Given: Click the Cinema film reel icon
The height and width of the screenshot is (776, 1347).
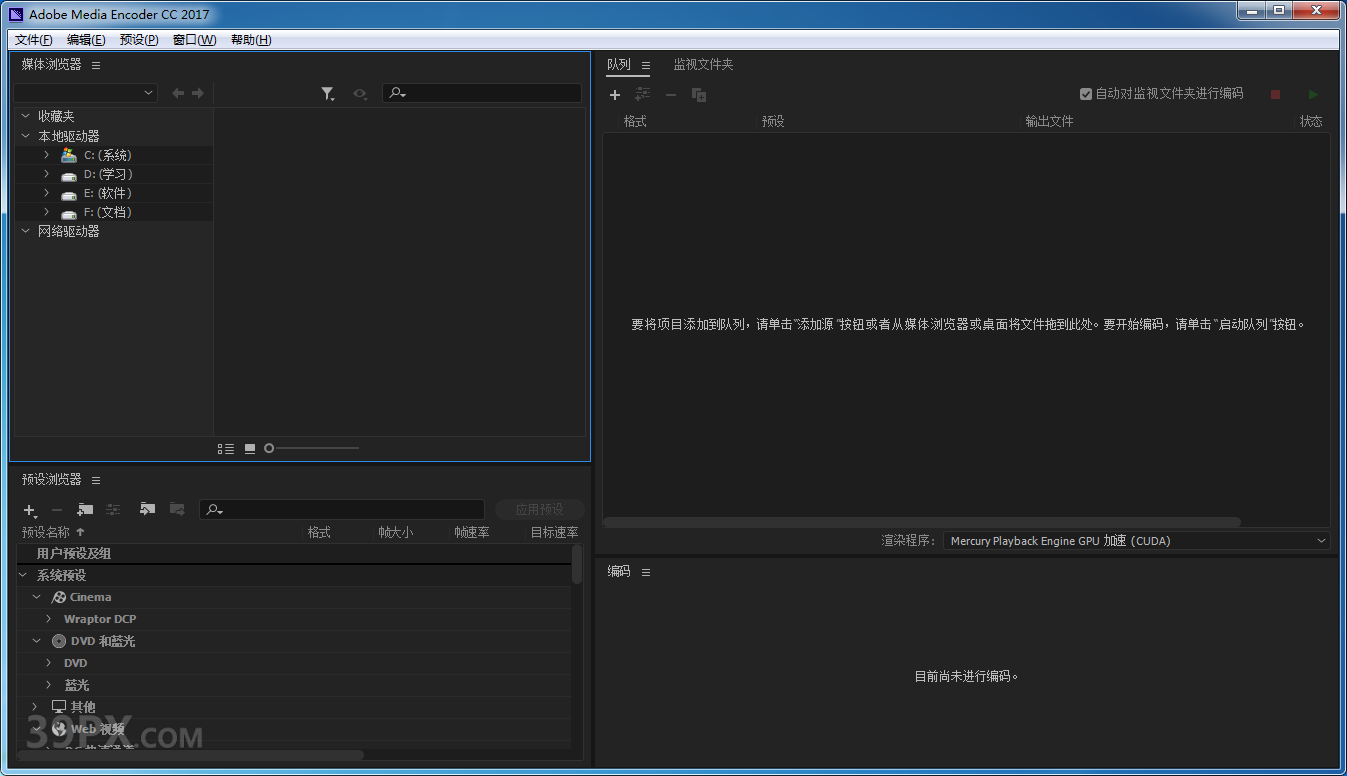Looking at the screenshot, I should [x=59, y=597].
